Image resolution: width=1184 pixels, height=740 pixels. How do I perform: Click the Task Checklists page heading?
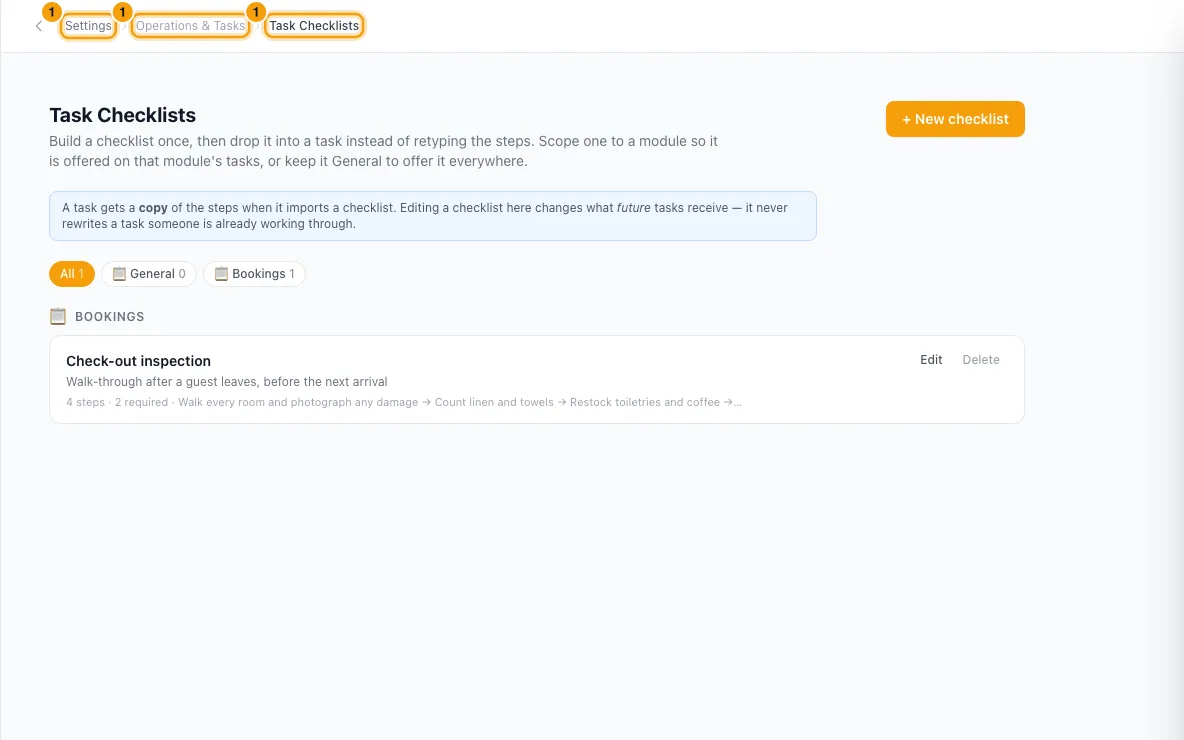point(122,115)
